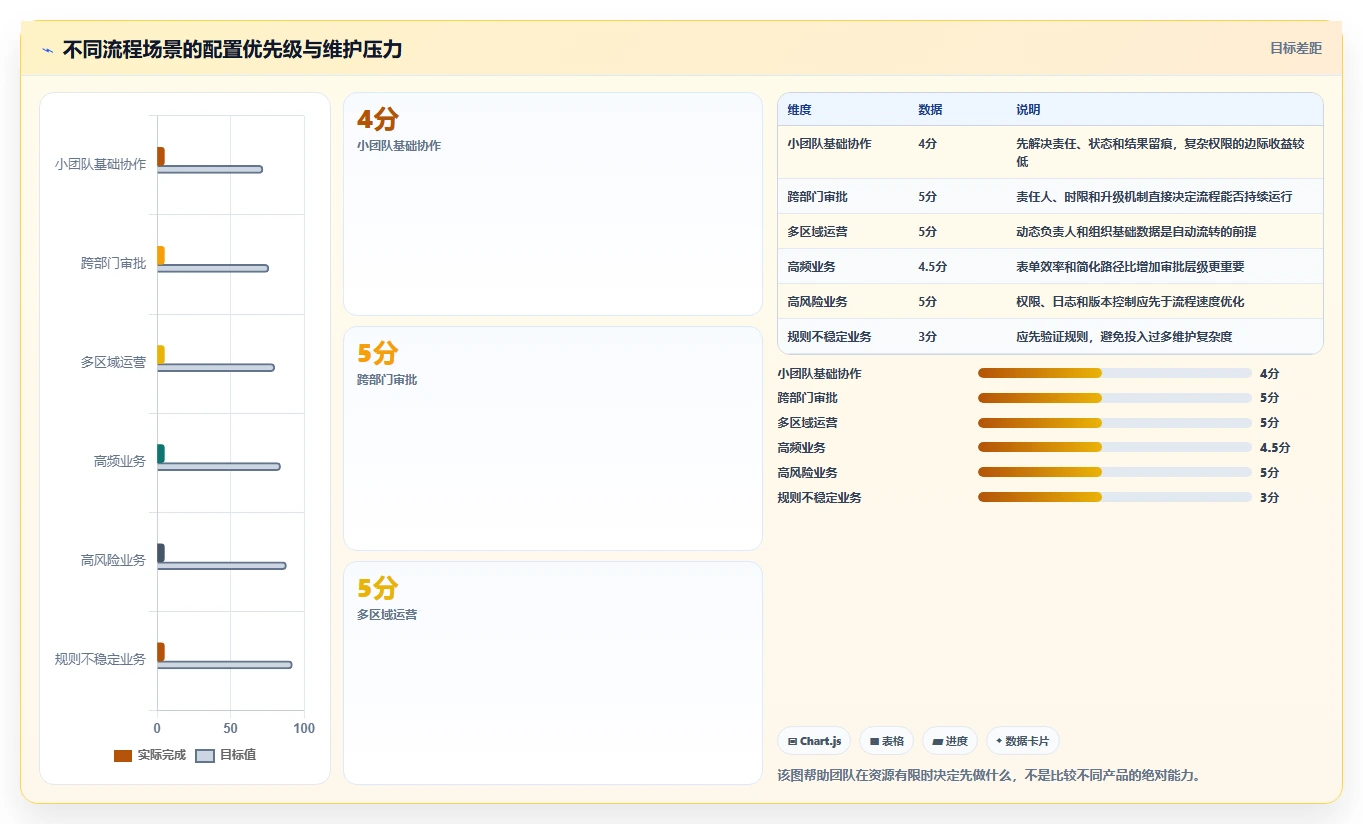Click the 小团队基础协作 progress bar
1363x824 pixels.
point(1115,373)
